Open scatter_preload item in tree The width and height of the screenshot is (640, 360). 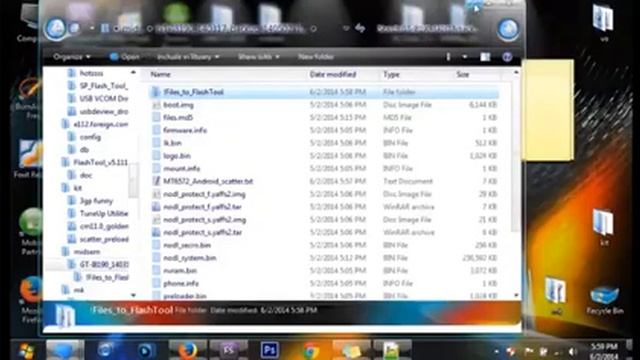pos(103,239)
